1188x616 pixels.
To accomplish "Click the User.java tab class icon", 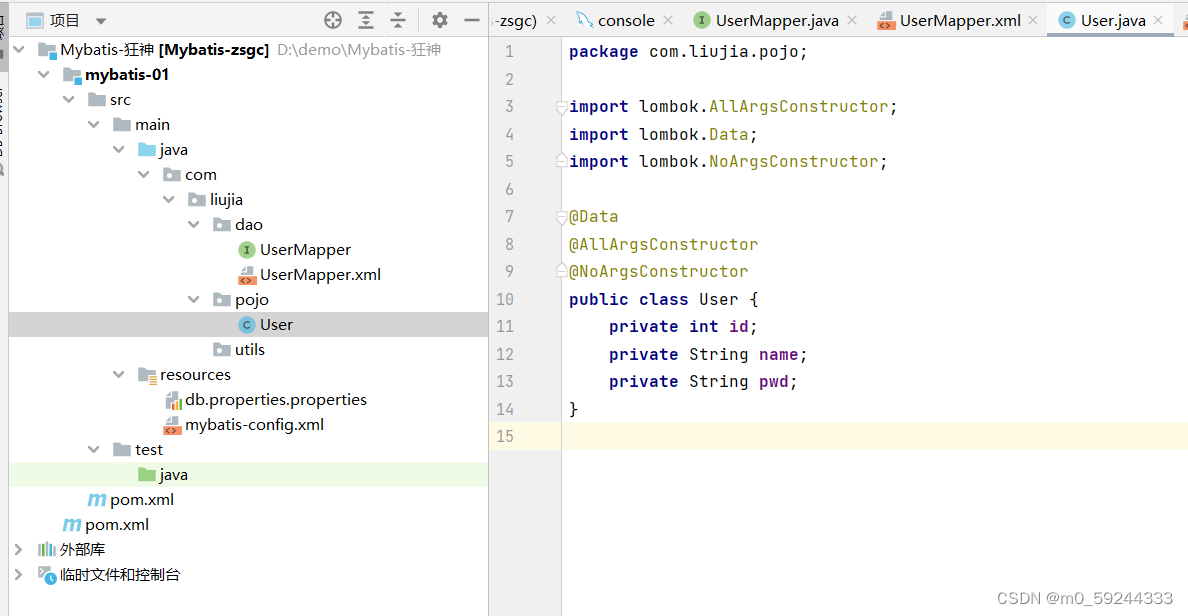I will pos(1067,20).
